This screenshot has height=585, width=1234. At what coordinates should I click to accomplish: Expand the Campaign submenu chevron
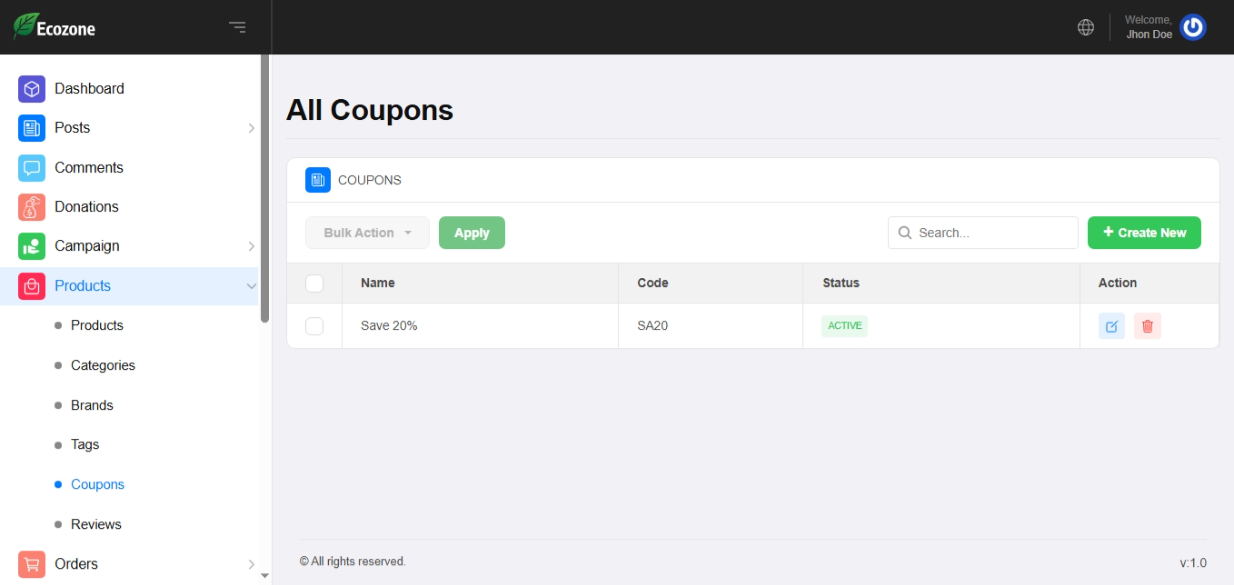[x=251, y=246]
